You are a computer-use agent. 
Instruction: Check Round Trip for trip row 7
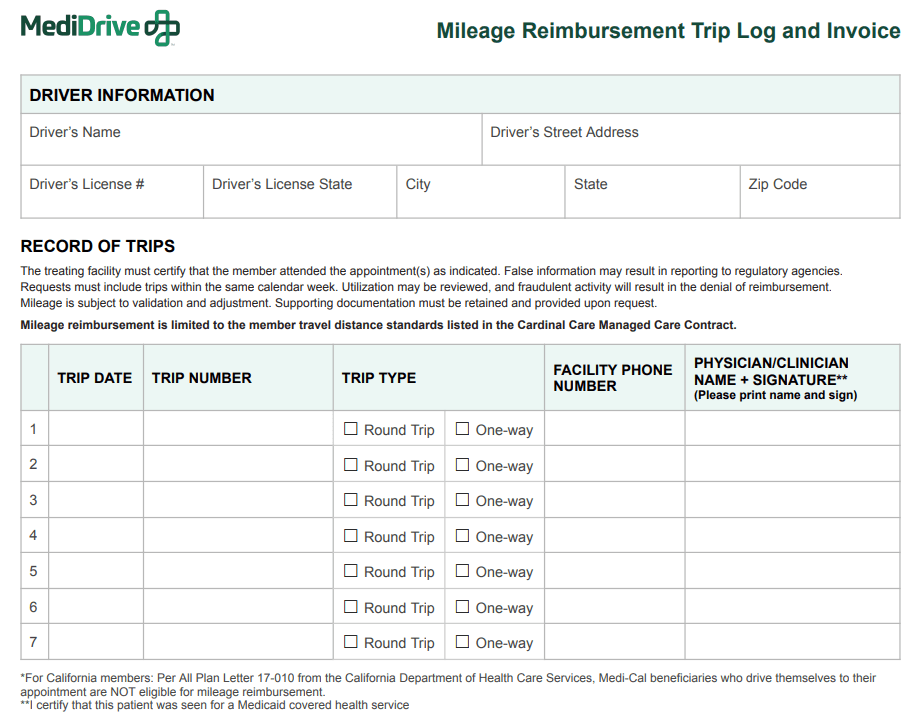tap(351, 641)
